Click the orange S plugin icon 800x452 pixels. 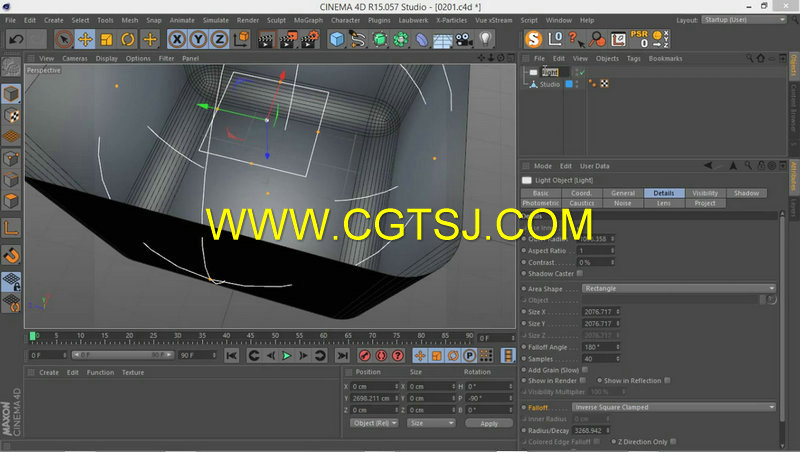[534, 39]
